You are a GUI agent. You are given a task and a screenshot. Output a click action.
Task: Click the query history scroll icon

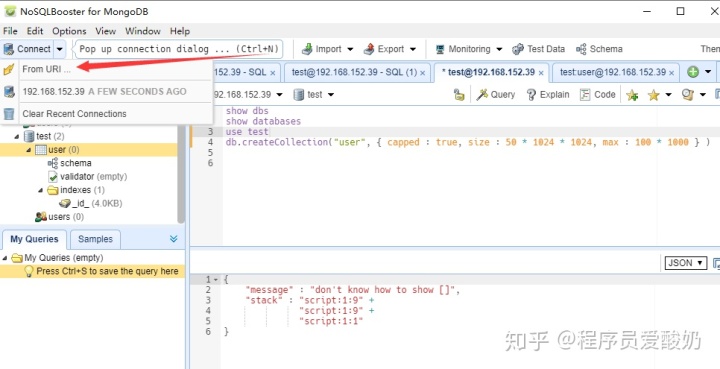[x=687, y=95]
